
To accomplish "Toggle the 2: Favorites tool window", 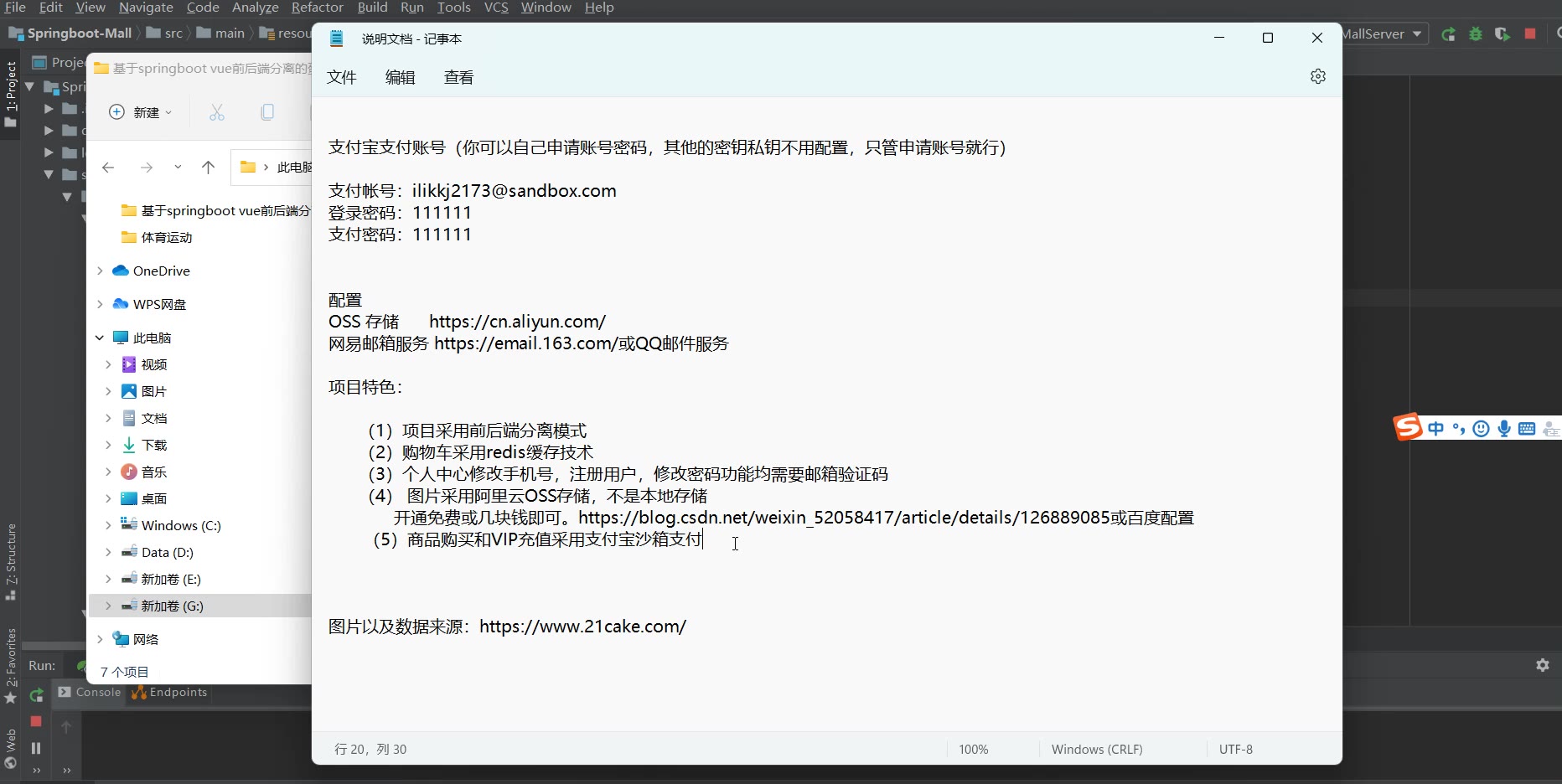I will (x=10, y=667).
